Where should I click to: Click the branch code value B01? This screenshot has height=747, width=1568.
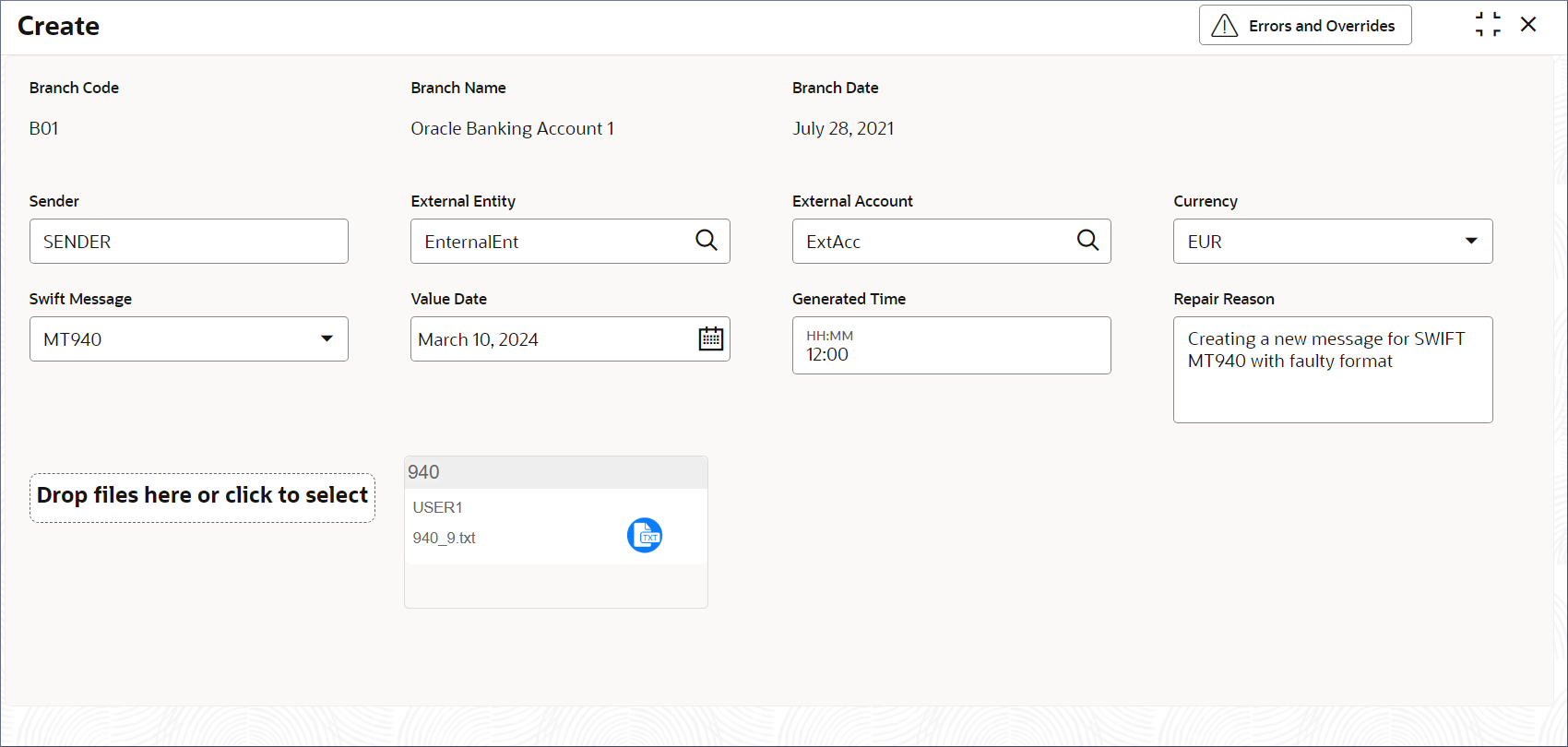44,128
